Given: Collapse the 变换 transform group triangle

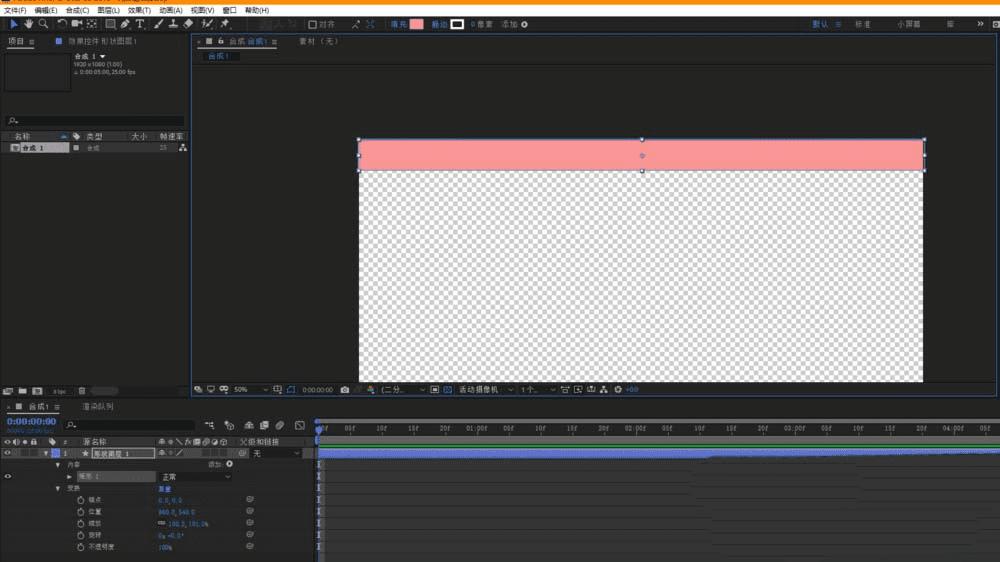Looking at the screenshot, I should tap(58, 489).
